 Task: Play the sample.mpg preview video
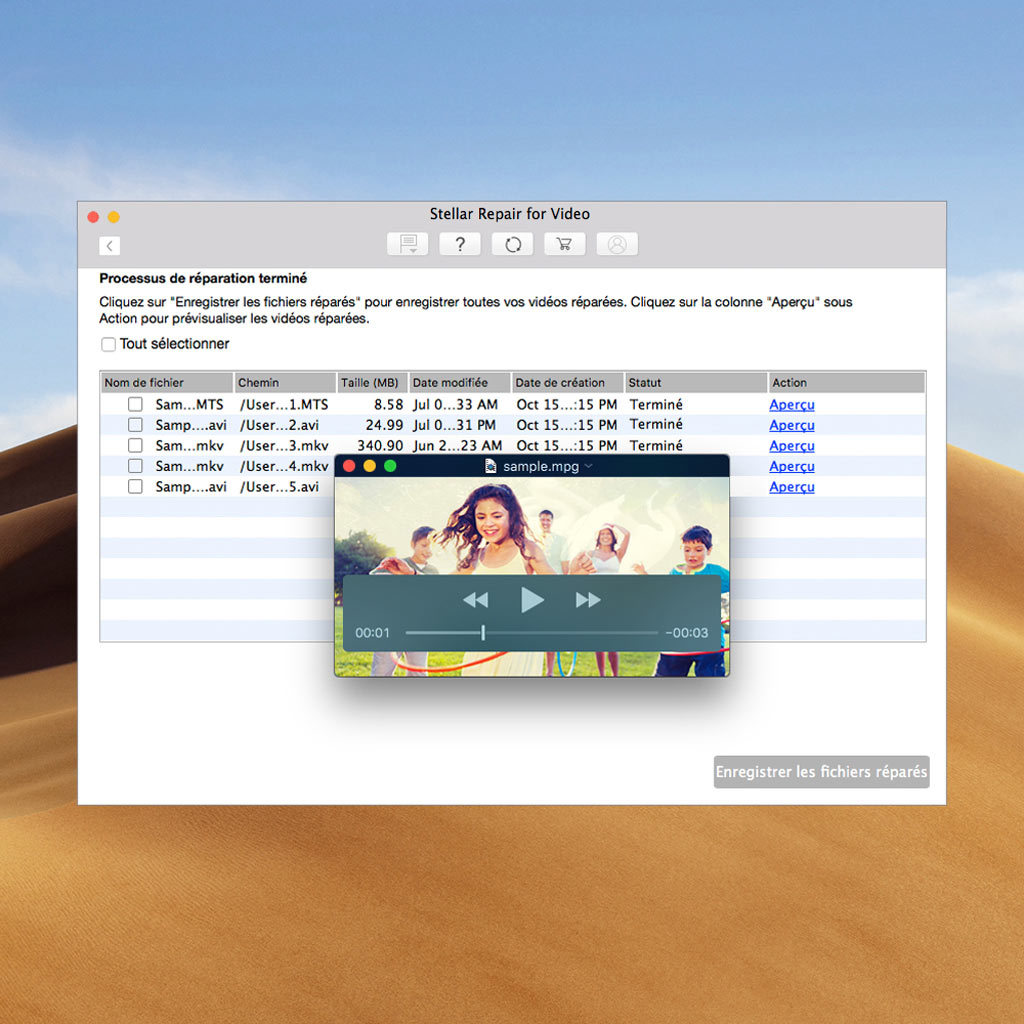point(532,600)
